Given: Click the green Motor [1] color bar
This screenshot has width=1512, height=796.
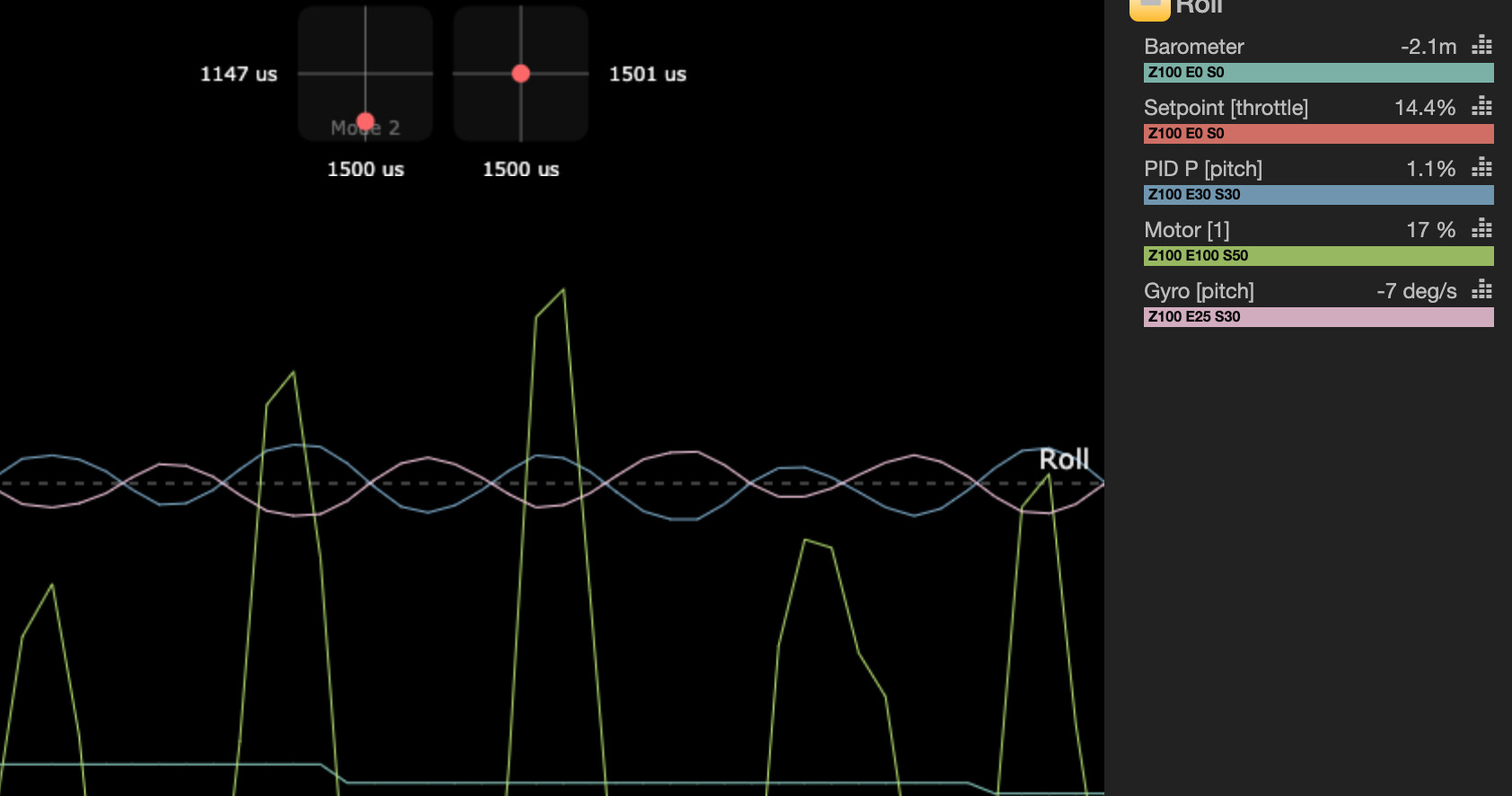Looking at the screenshot, I should point(1318,256).
